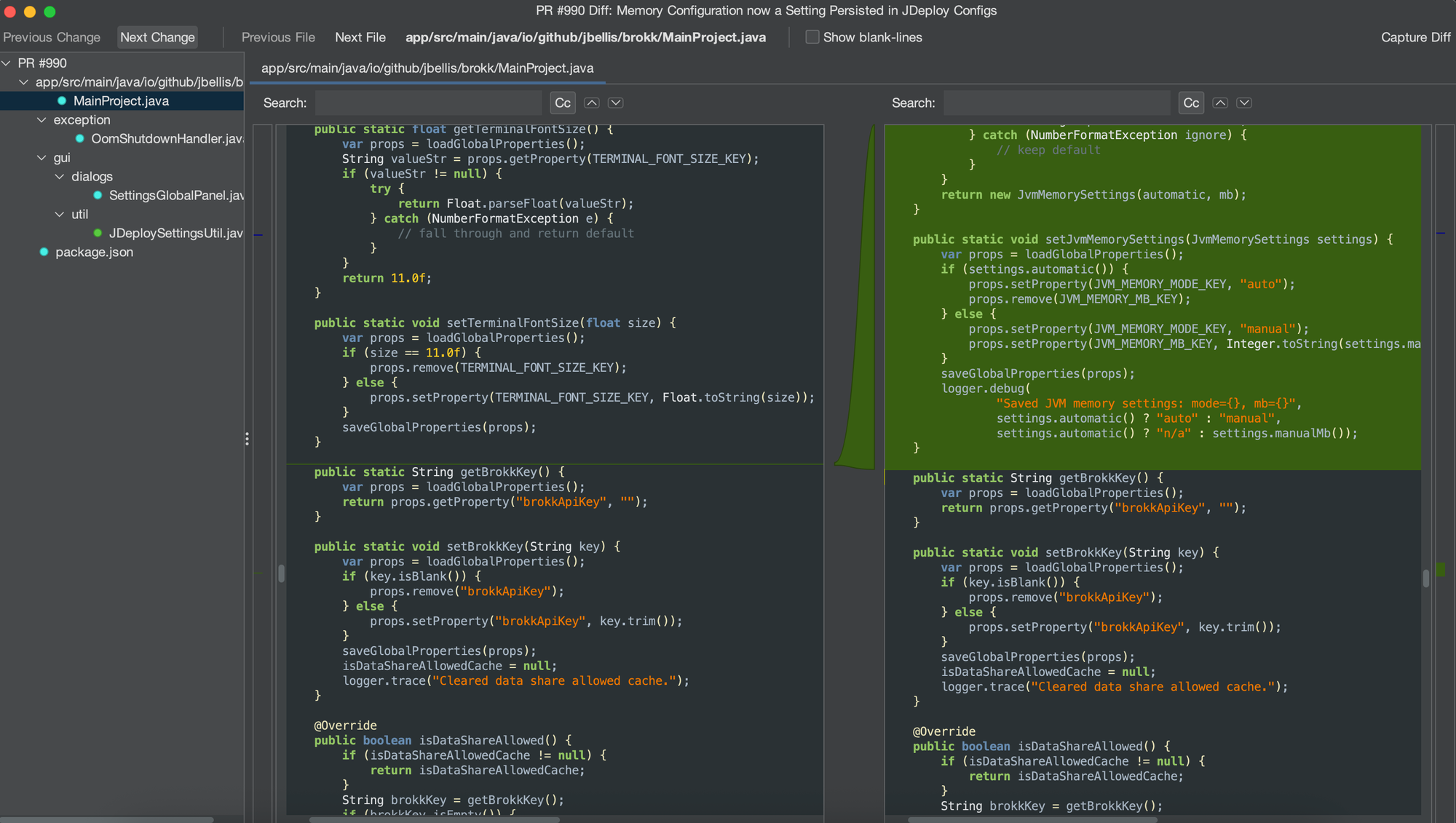
Task: Click right search previous-match up arrow
Action: point(1220,103)
